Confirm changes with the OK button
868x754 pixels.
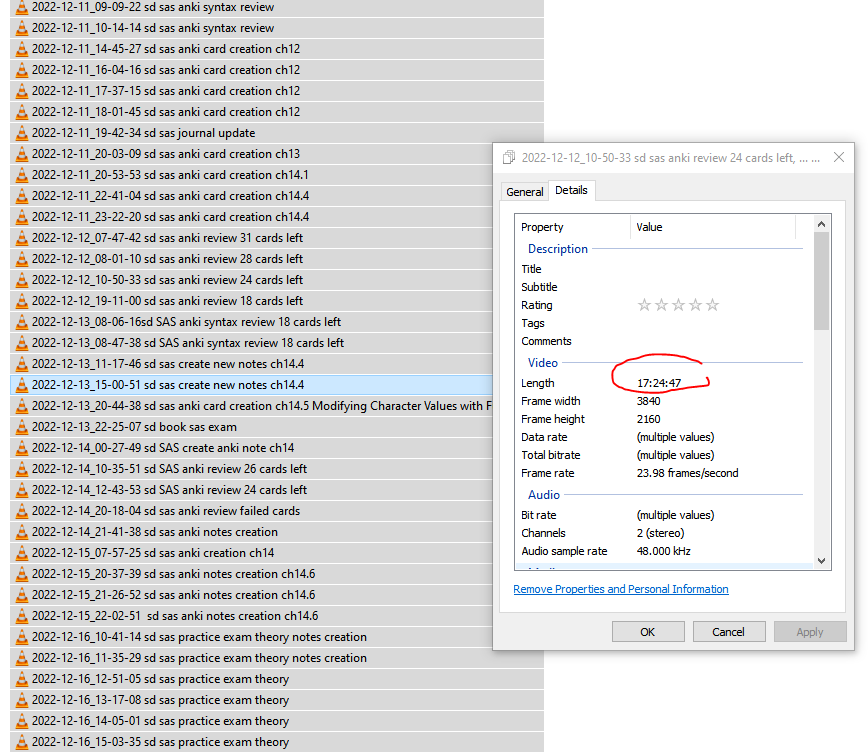[x=647, y=631]
